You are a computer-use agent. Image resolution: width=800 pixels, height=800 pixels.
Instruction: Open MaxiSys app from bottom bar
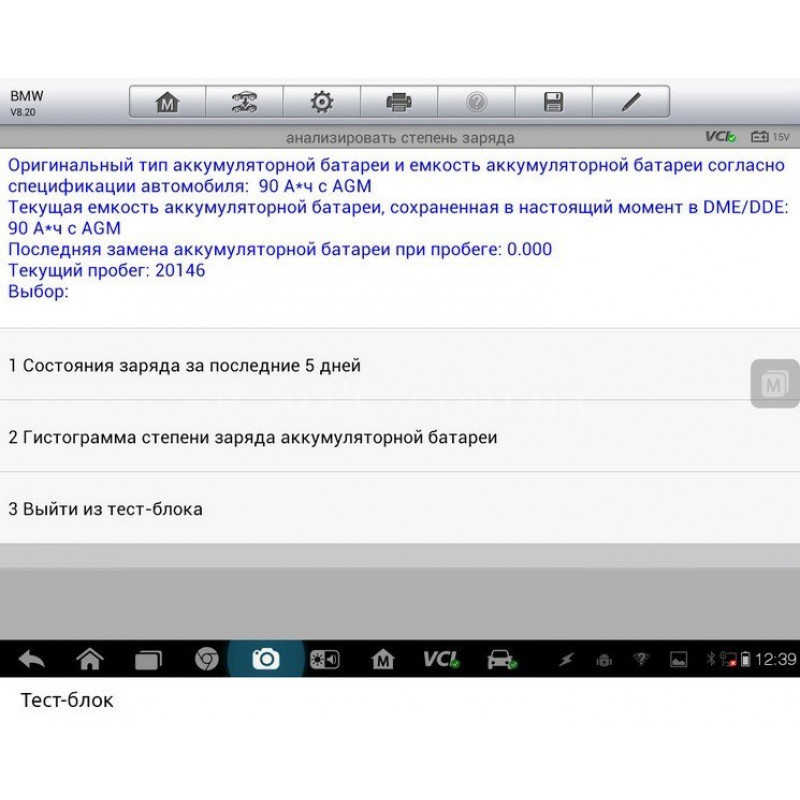[x=382, y=659]
